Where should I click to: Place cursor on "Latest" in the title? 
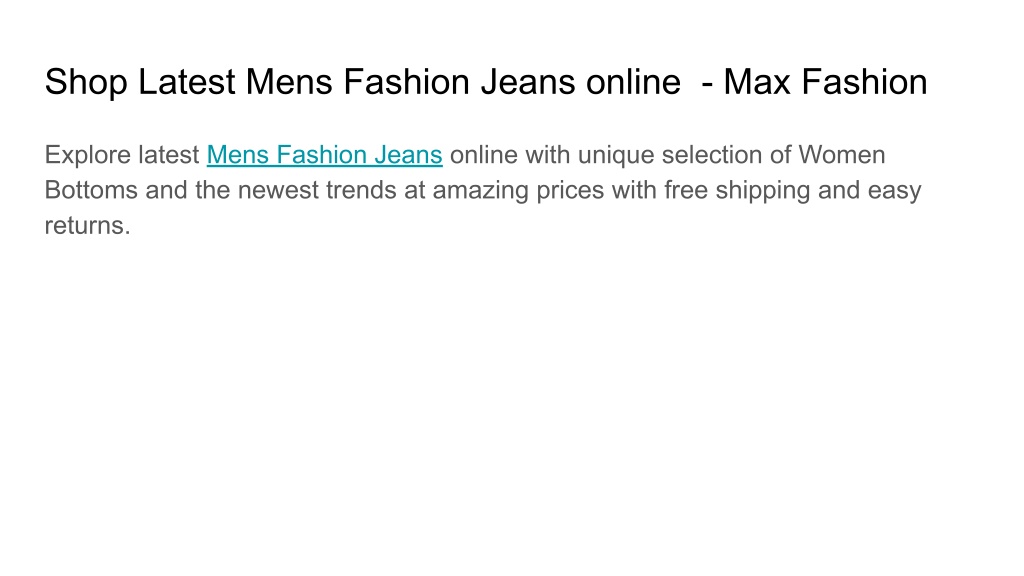point(187,82)
